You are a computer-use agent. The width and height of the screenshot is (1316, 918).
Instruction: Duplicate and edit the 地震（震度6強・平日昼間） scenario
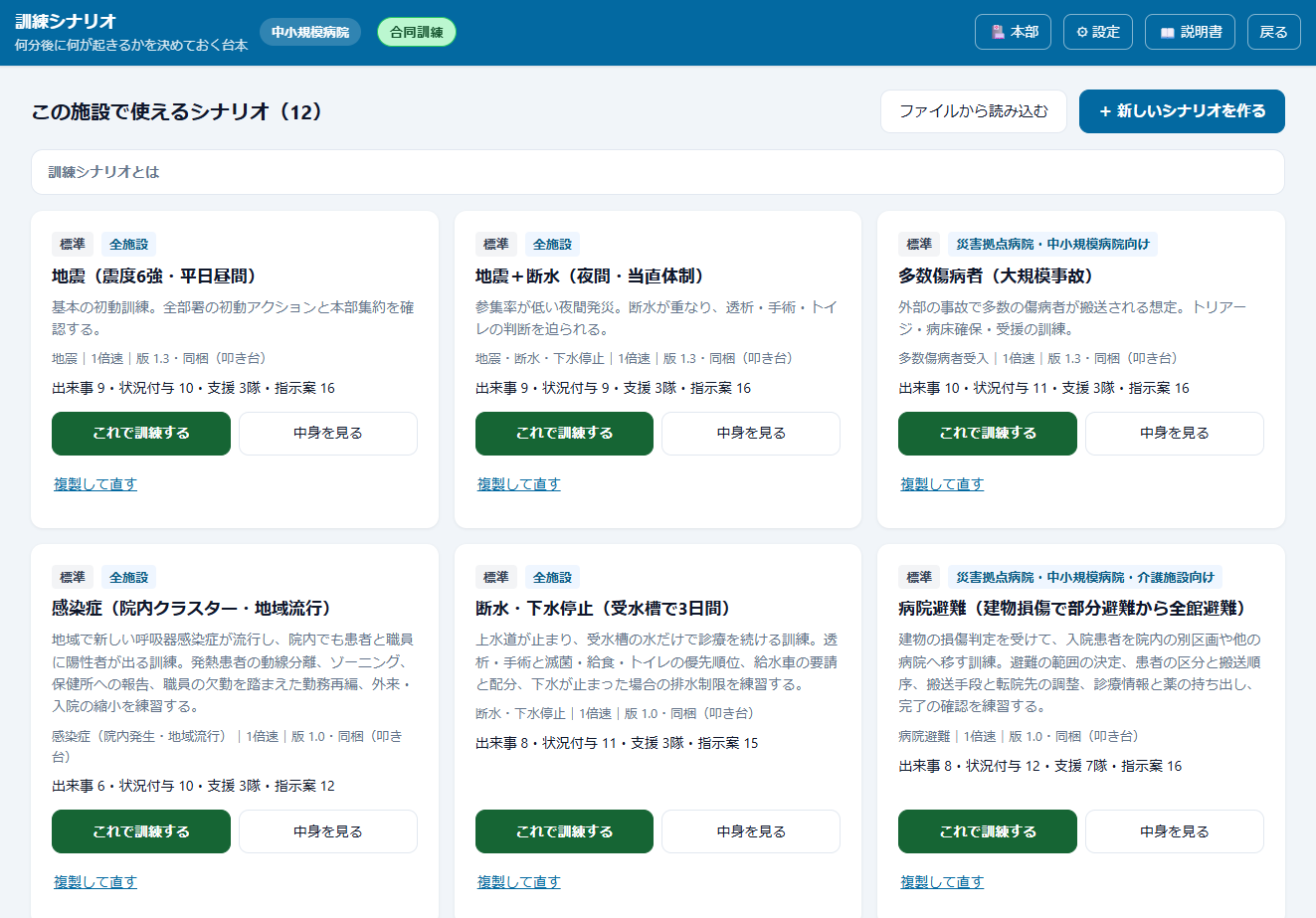click(95, 484)
